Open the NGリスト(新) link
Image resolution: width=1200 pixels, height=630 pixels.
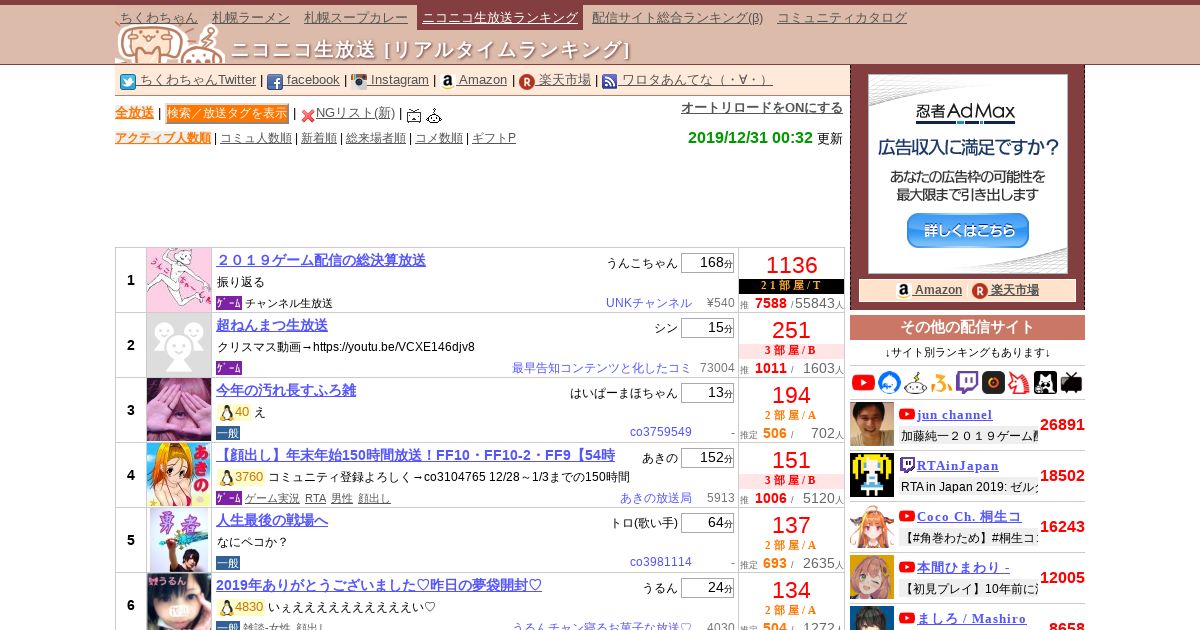pos(355,113)
